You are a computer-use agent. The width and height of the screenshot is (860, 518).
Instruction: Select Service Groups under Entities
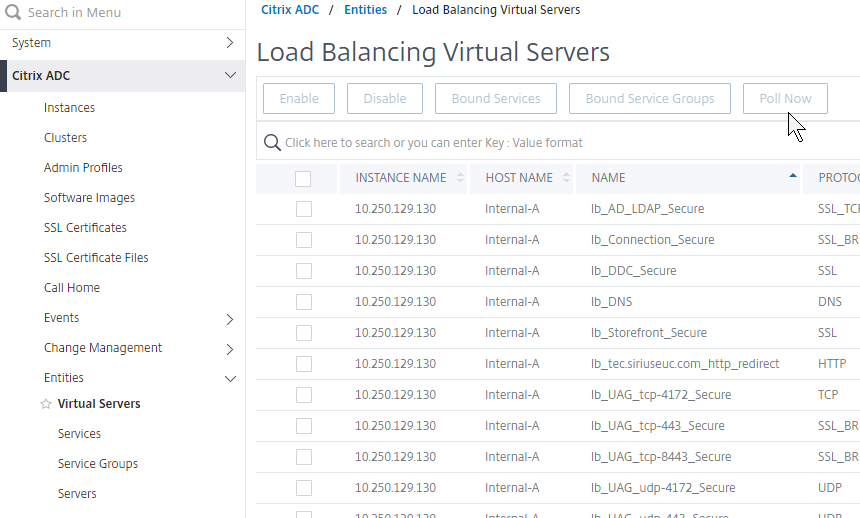[x=98, y=464]
